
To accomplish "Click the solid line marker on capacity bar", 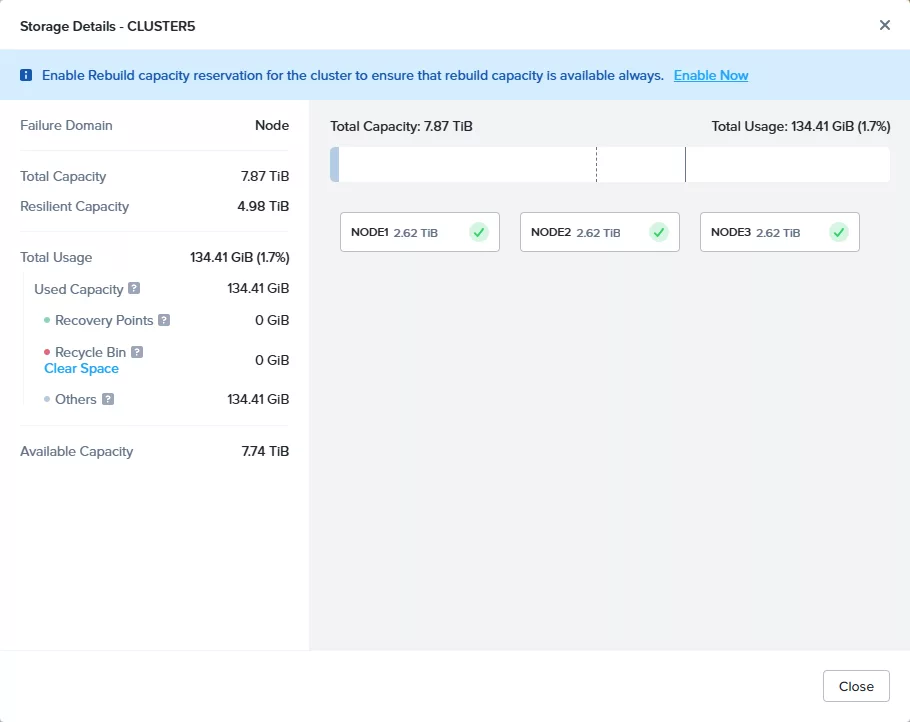I will (685, 165).
